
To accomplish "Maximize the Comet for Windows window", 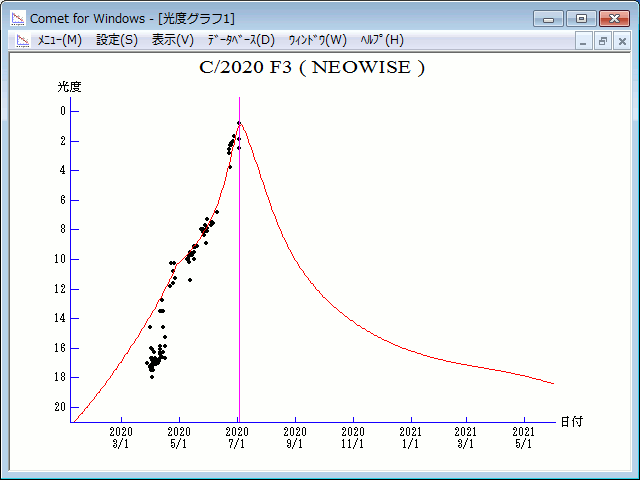I will tap(581, 19).
